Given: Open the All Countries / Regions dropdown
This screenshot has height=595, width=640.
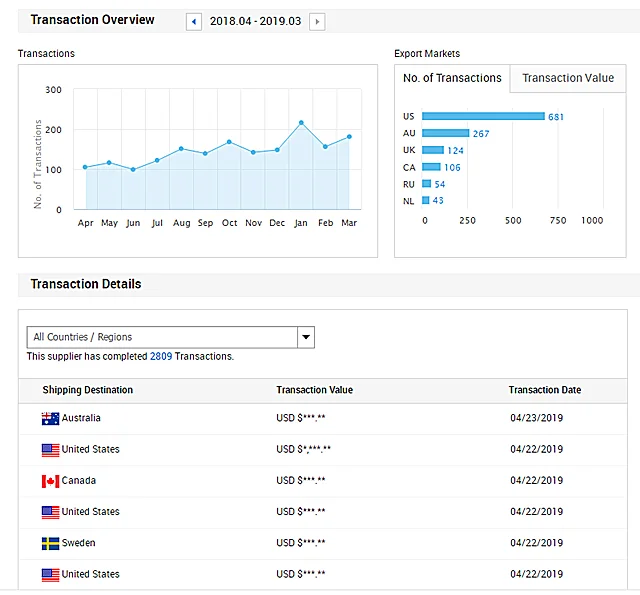Looking at the screenshot, I should 160,337.
